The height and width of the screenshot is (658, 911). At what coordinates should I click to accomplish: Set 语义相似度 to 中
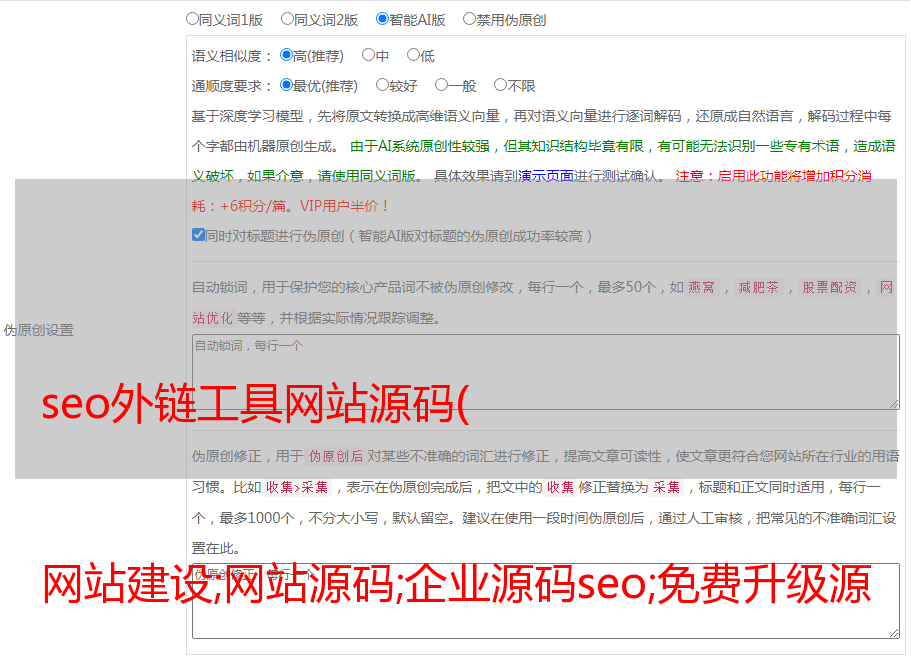point(368,55)
